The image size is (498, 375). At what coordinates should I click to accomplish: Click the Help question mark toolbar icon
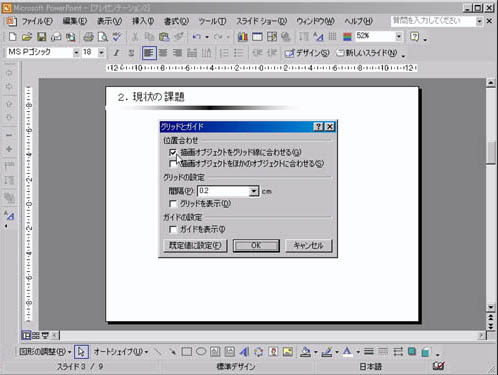[x=414, y=36]
